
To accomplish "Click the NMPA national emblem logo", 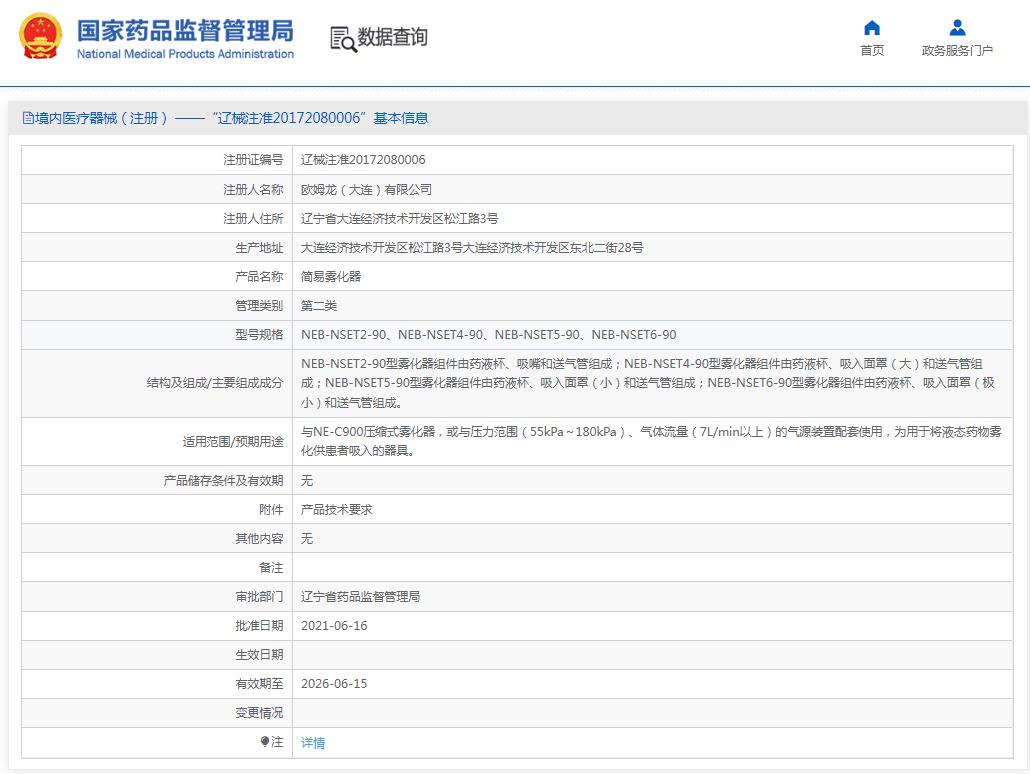I will point(41,37).
